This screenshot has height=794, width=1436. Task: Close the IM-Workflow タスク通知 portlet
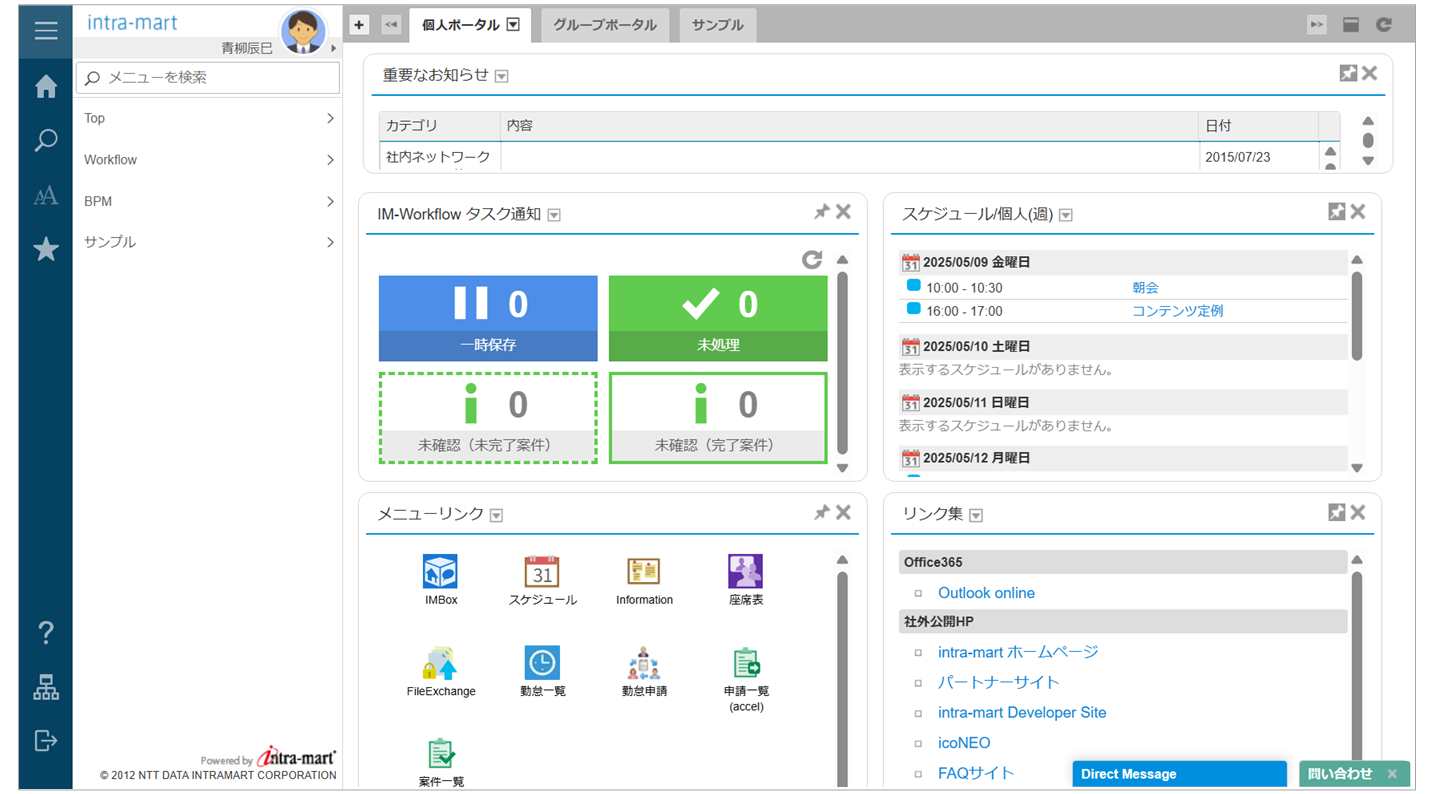click(843, 211)
